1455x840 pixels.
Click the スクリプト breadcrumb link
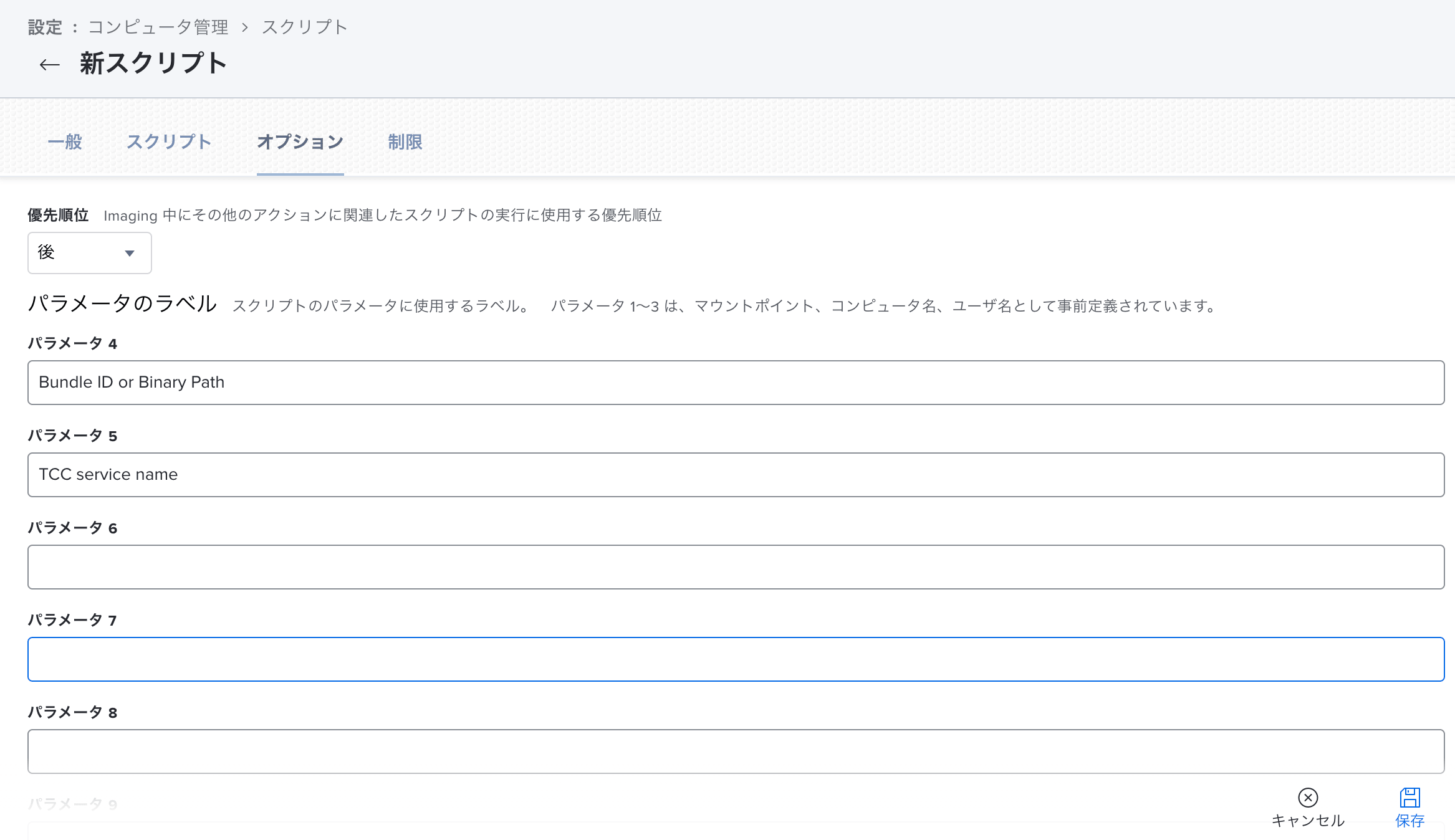click(x=304, y=27)
